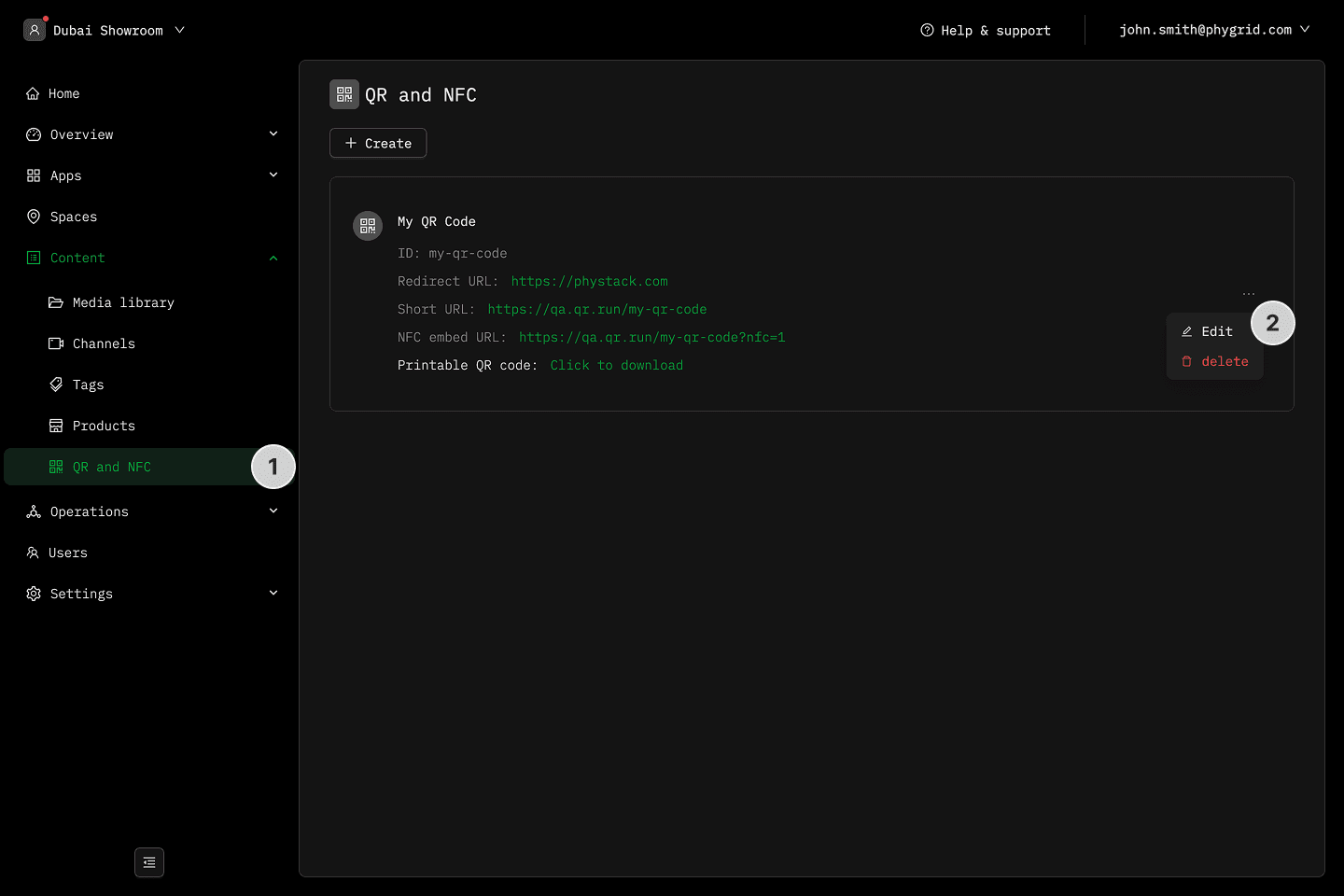
Task: Open the john.smith@phygrid.com account menu
Action: (x=1213, y=30)
